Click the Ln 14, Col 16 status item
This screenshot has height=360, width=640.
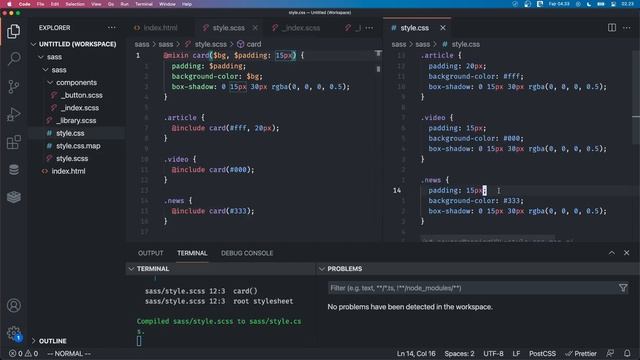pyautogui.click(x=416, y=353)
